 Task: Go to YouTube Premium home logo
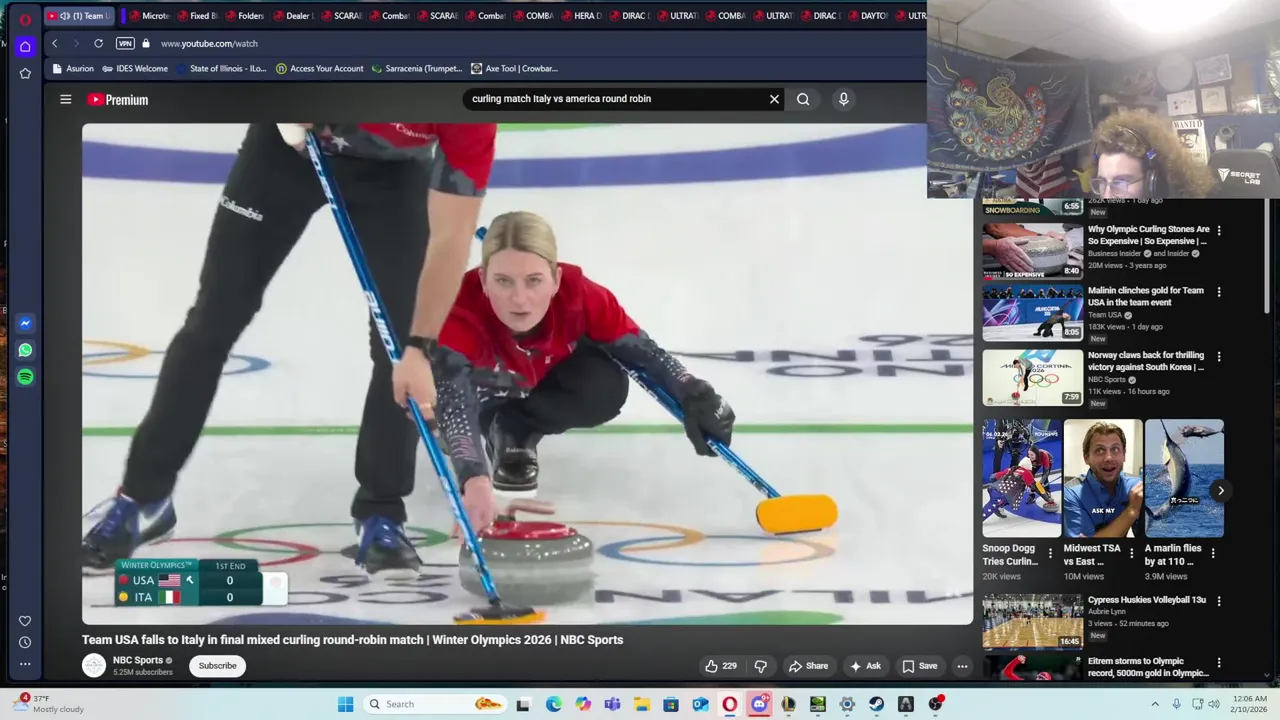118,99
